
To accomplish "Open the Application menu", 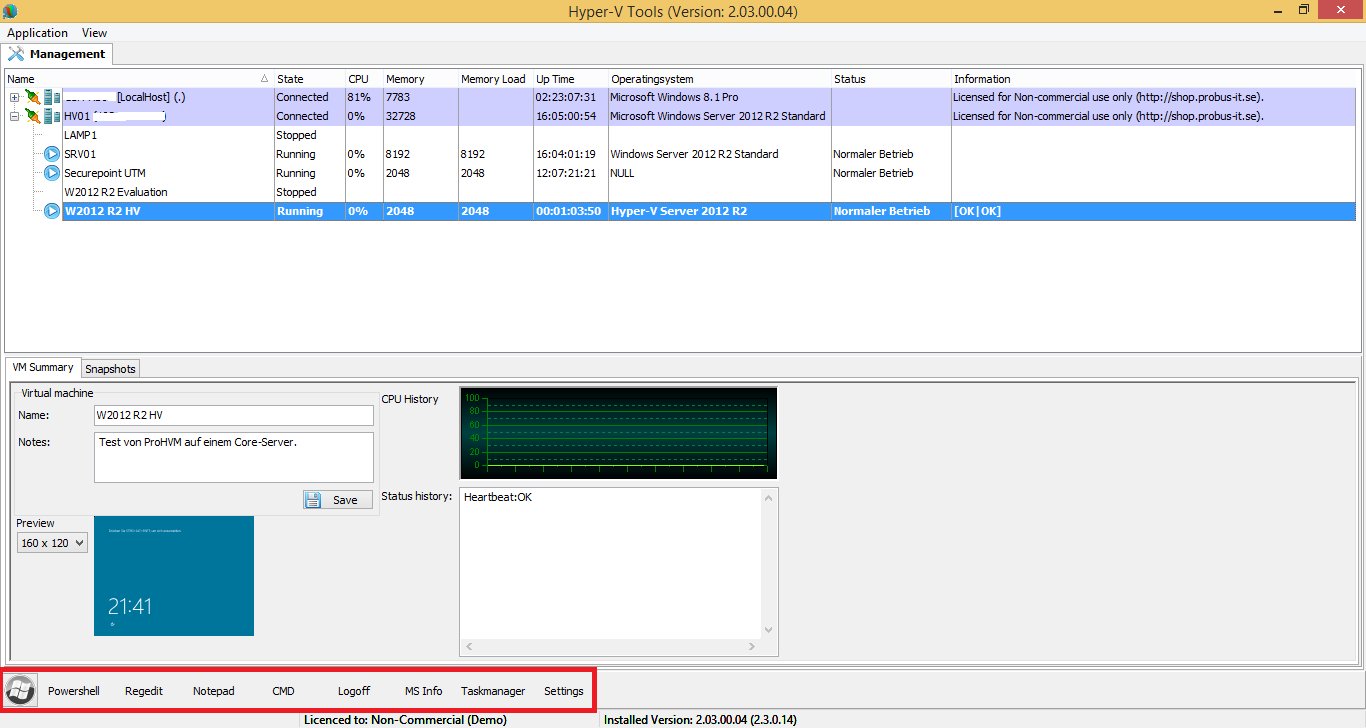I will coord(37,33).
